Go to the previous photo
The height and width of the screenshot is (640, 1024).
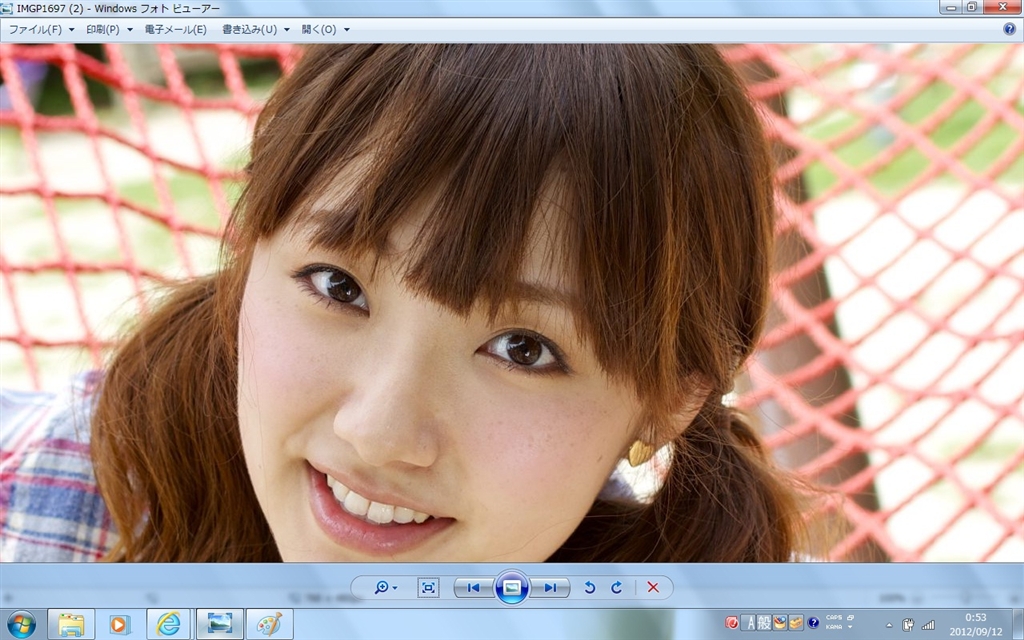474,588
